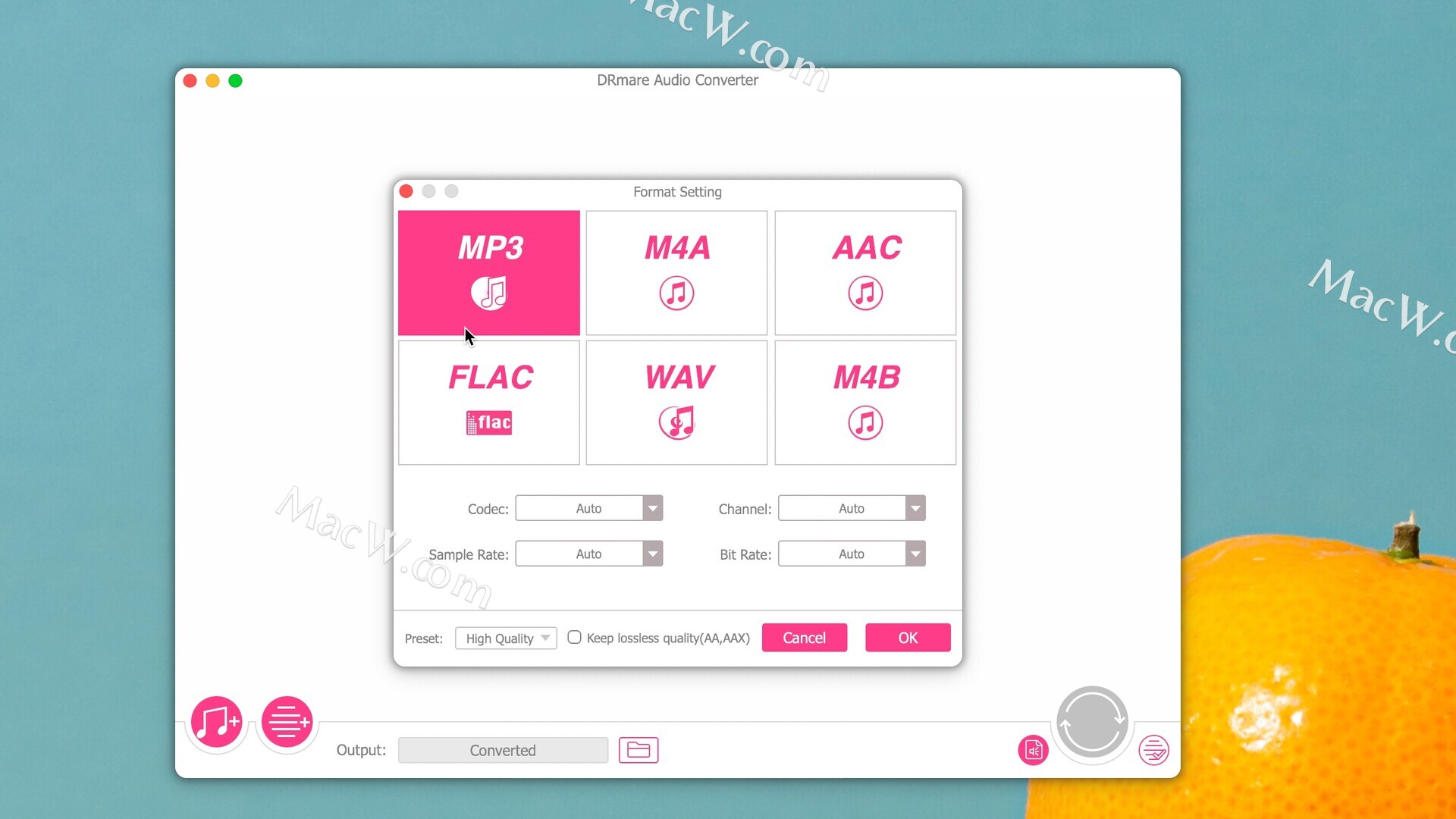Close the Format Setting dialog
Viewport: 1456px width, 819px height.
[406, 191]
